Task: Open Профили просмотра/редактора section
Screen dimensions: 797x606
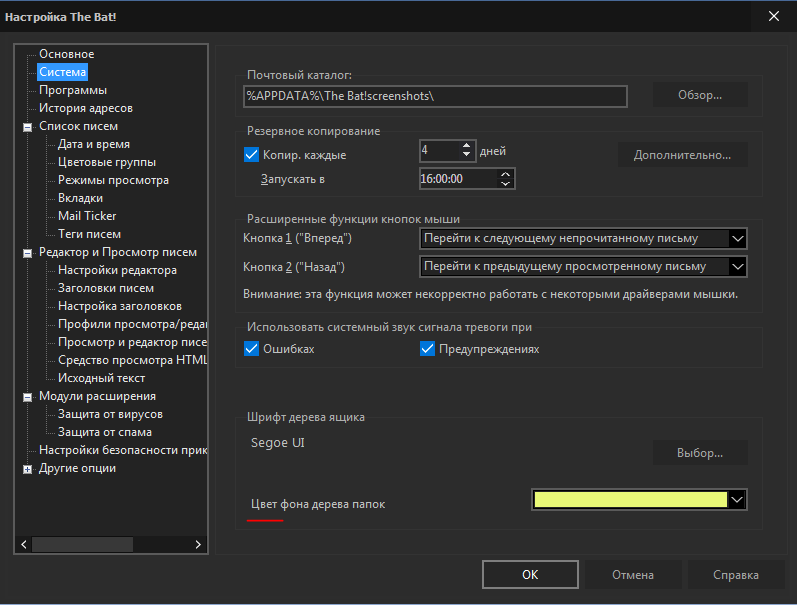Action: click(132, 324)
